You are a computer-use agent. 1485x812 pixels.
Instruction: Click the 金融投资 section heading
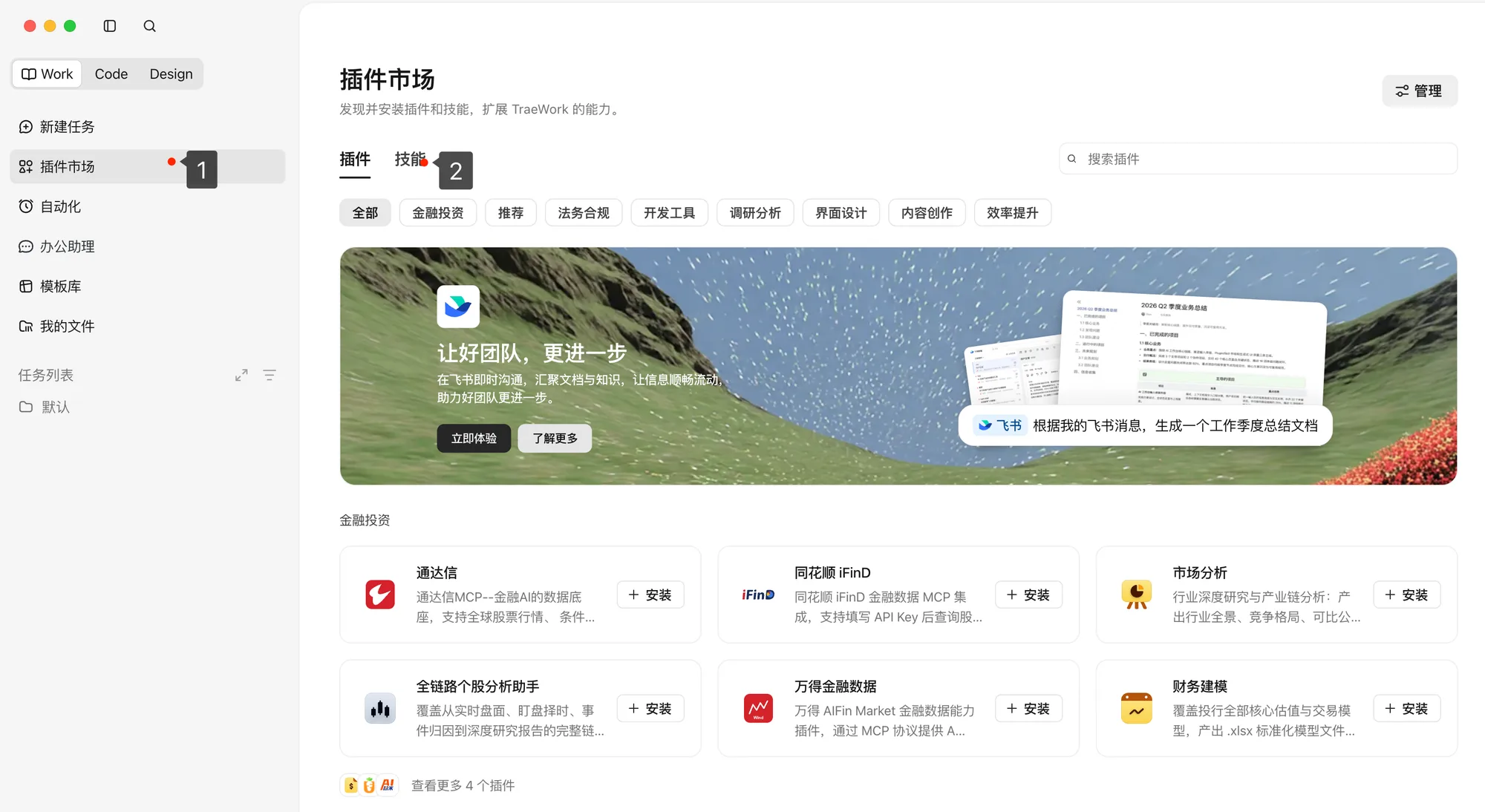pyautogui.click(x=365, y=520)
